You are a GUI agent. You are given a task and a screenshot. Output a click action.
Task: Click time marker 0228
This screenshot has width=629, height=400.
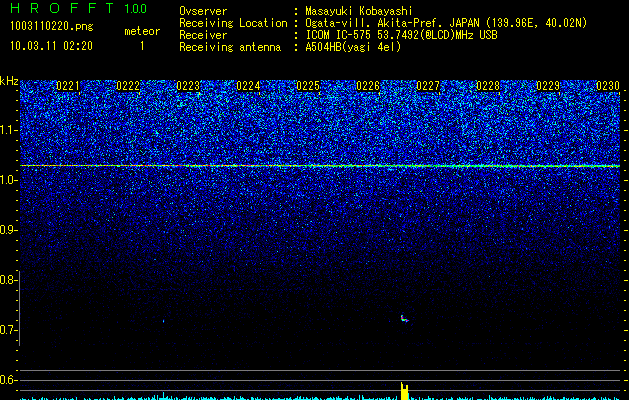pos(488,86)
